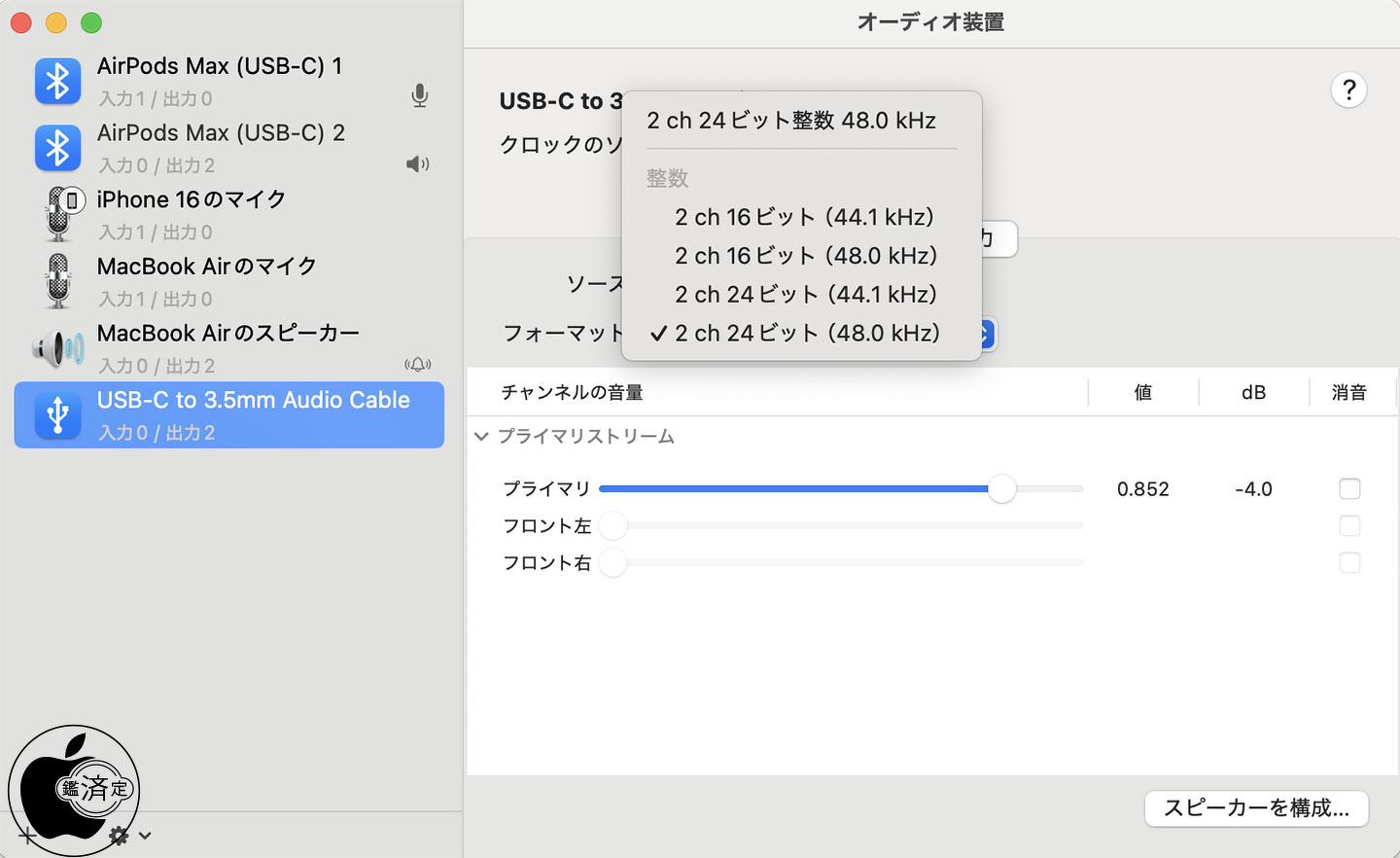Select AirPods Max (USB-C) 1 device
The height and width of the screenshot is (858, 1400).
tap(229, 81)
